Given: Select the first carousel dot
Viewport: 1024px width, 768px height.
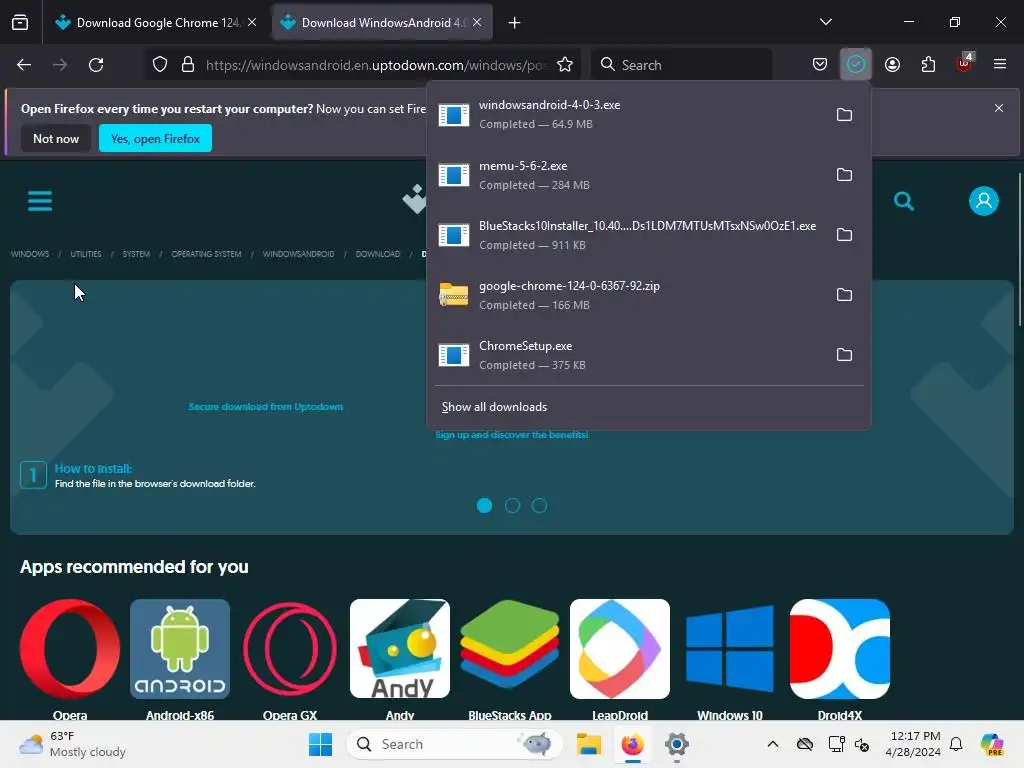Looking at the screenshot, I should pyautogui.click(x=485, y=505).
